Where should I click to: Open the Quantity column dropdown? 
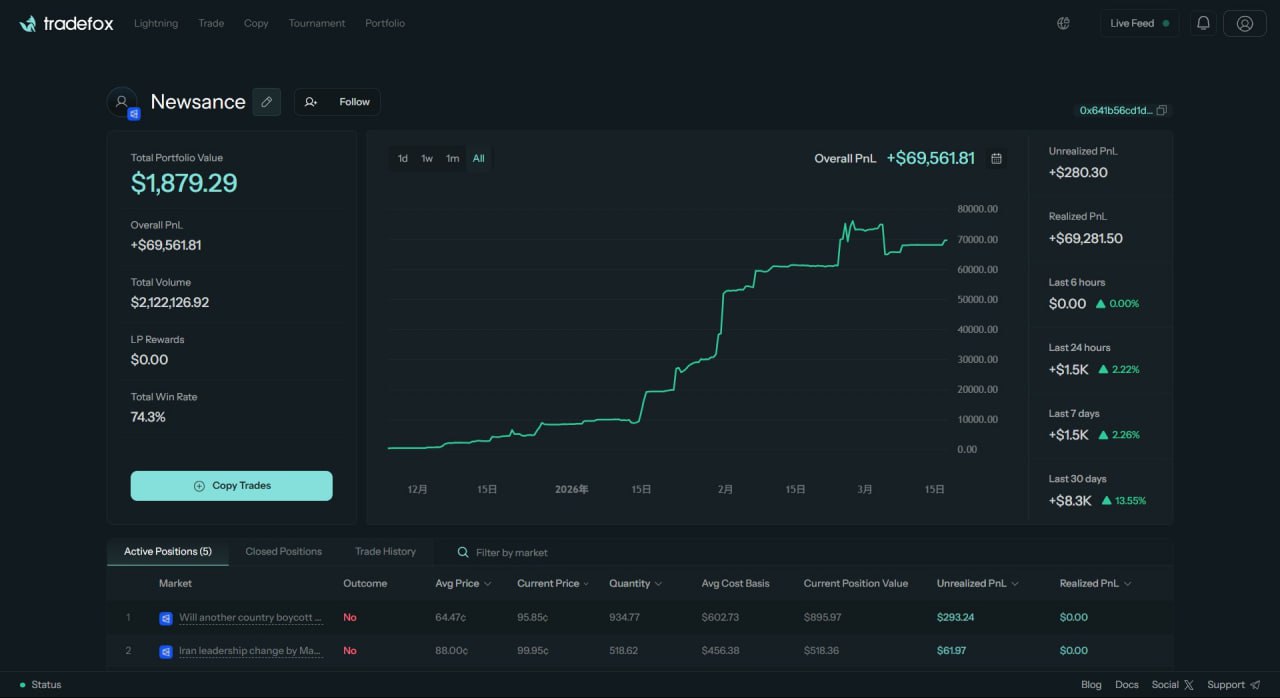635,583
